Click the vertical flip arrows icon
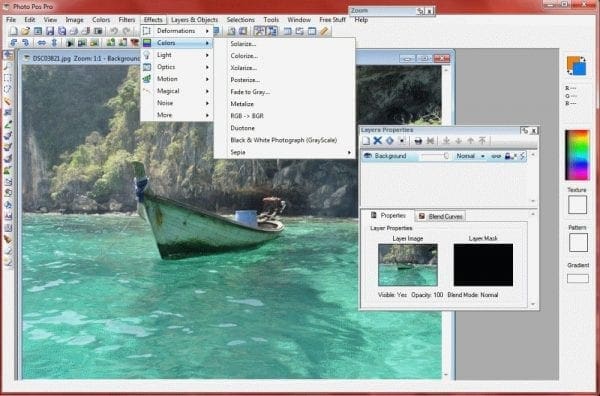Viewport: 600px width, 396px height. tap(54, 42)
